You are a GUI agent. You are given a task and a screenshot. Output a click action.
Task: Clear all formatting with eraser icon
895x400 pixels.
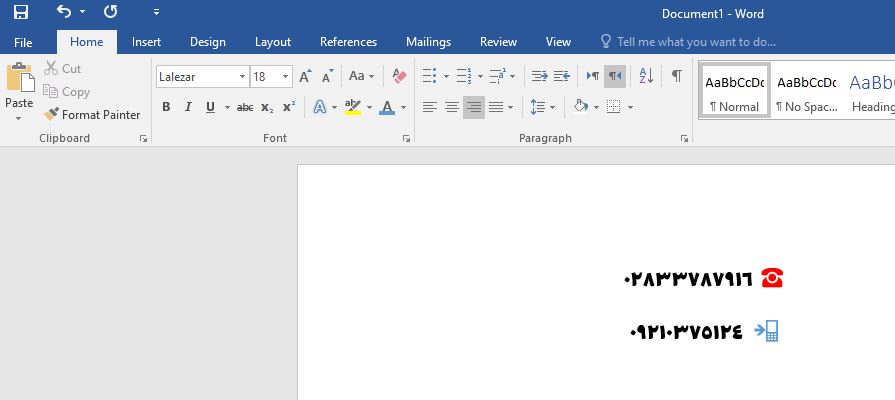[400, 76]
